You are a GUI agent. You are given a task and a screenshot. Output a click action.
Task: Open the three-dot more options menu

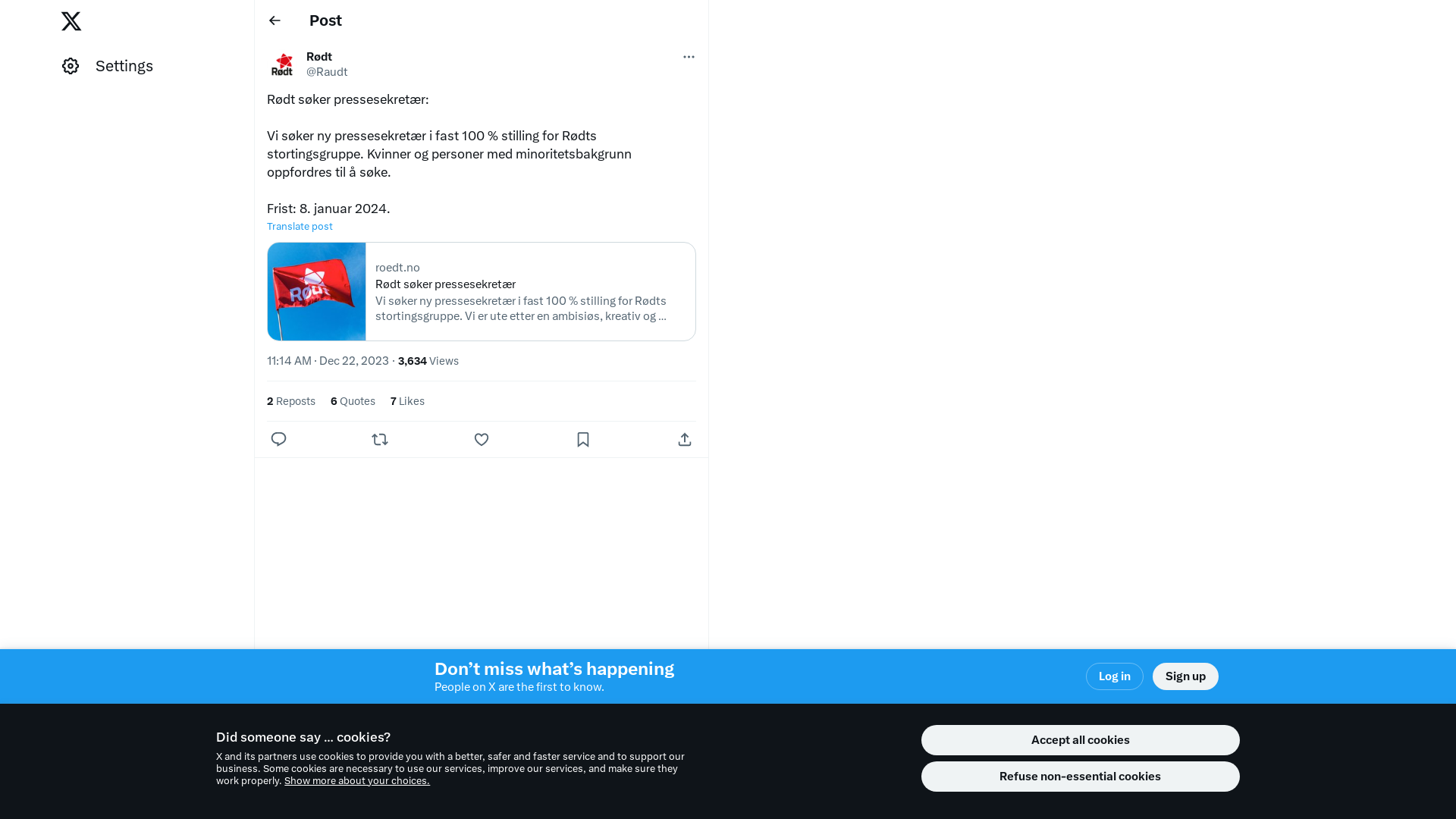pos(689,57)
